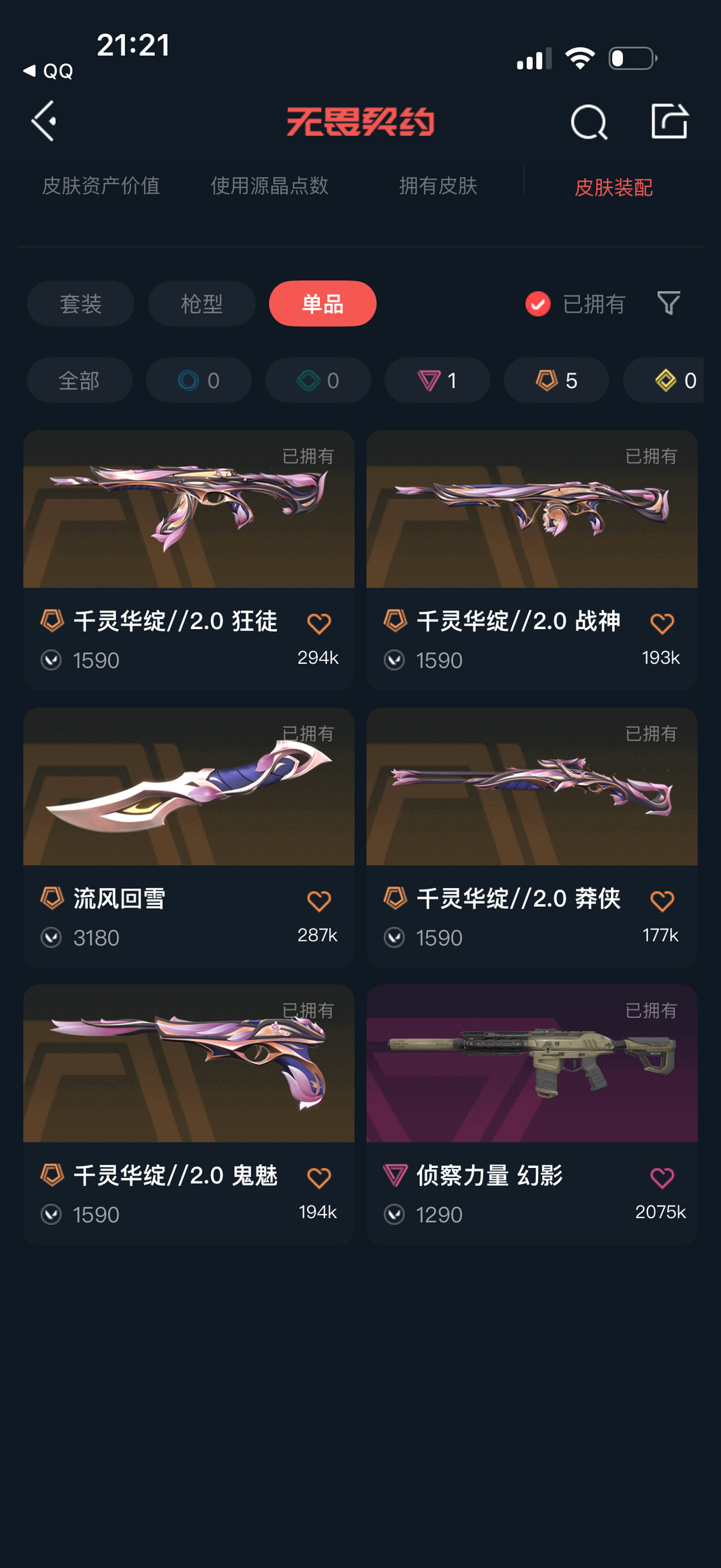Open the search magnifier icon

pos(589,122)
